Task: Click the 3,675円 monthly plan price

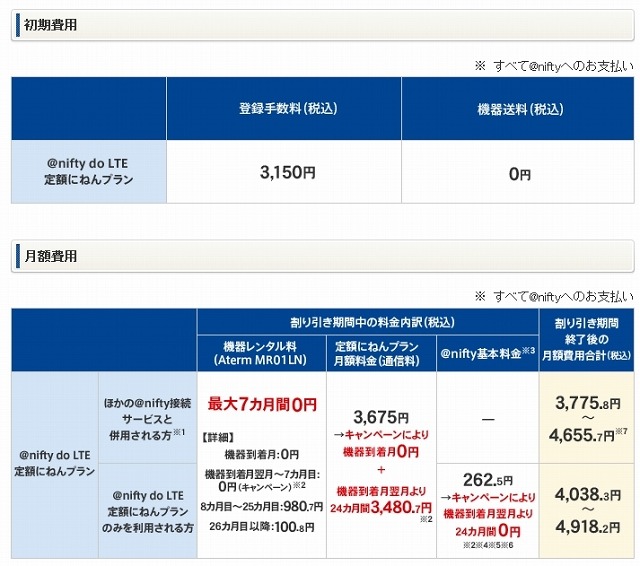Action: (x=381, y=417)
